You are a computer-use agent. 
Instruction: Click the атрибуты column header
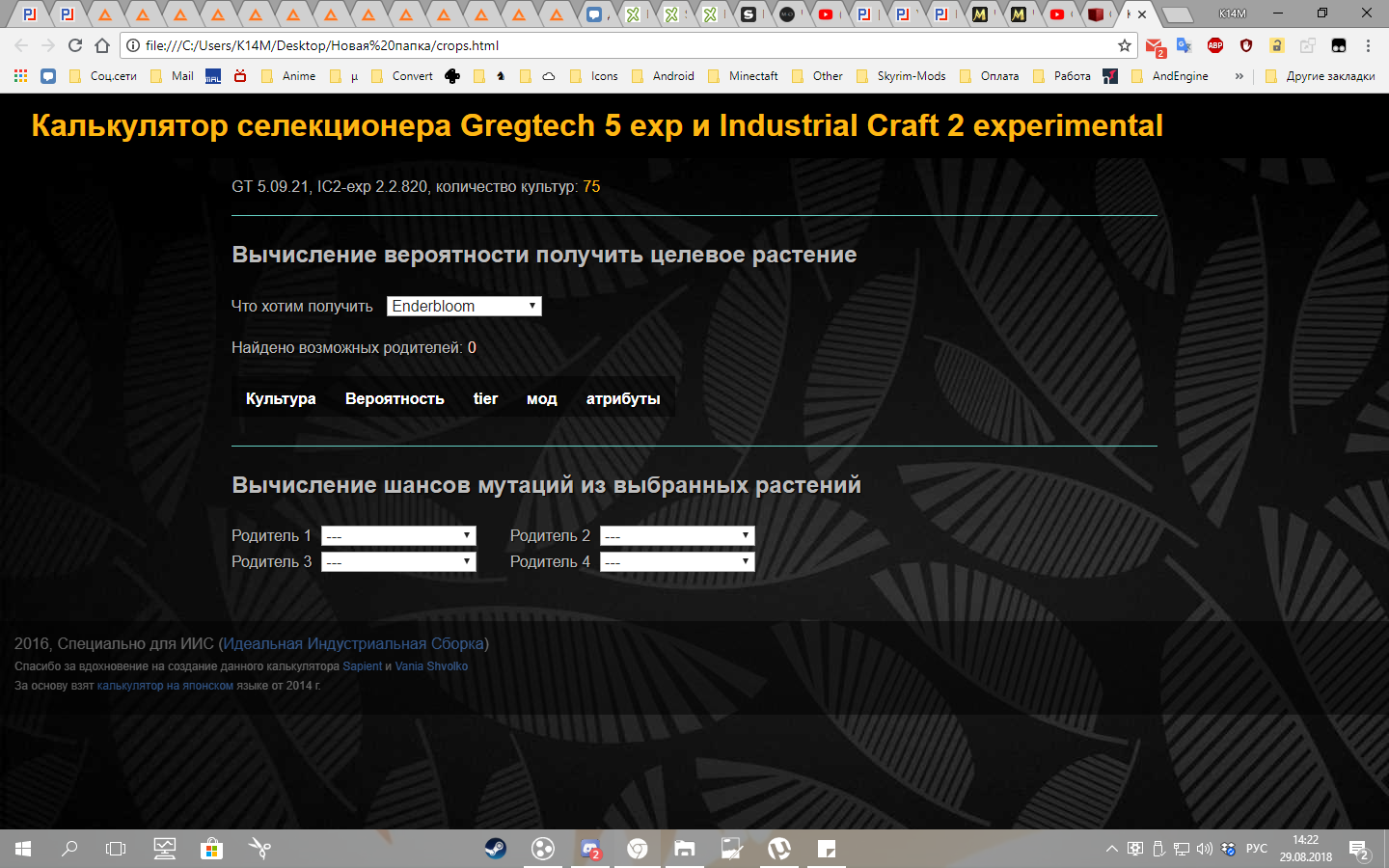(623, 398)
